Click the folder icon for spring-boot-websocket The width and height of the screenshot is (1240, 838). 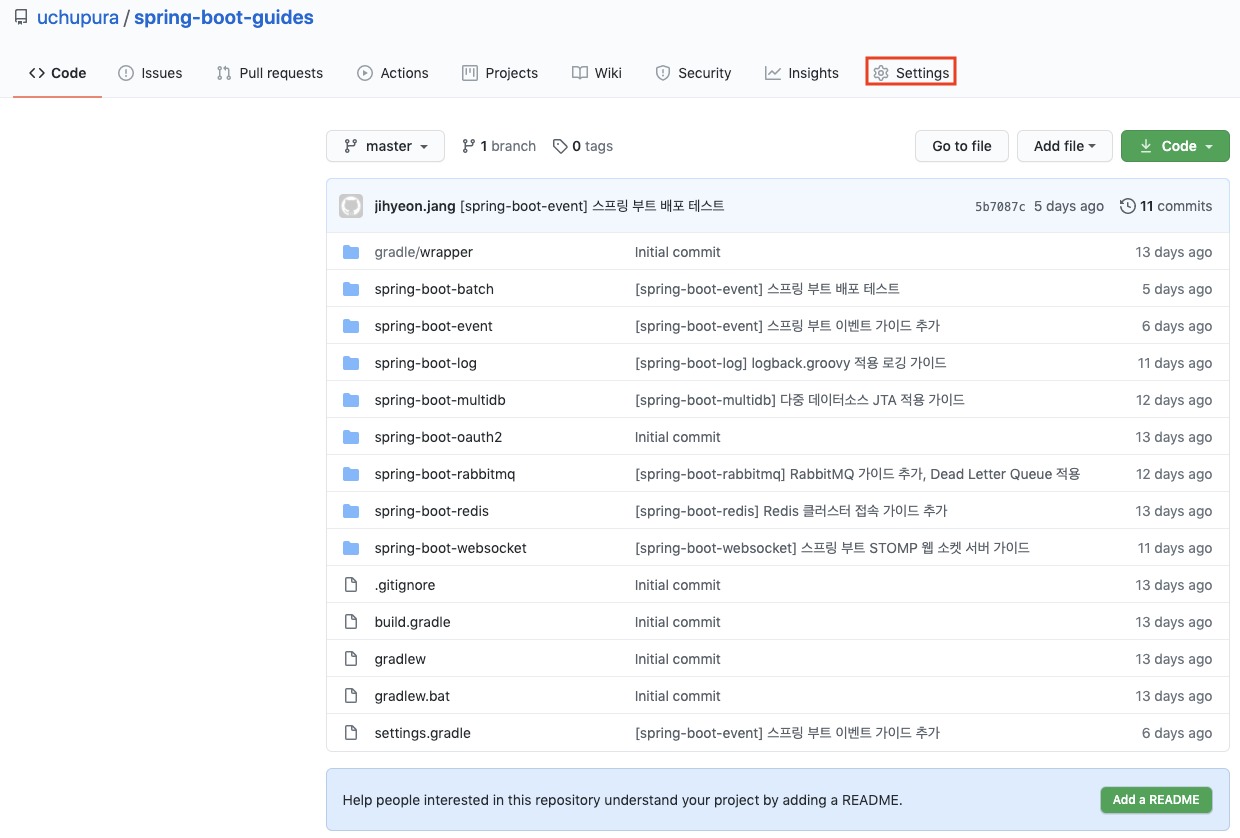[351, 548]
